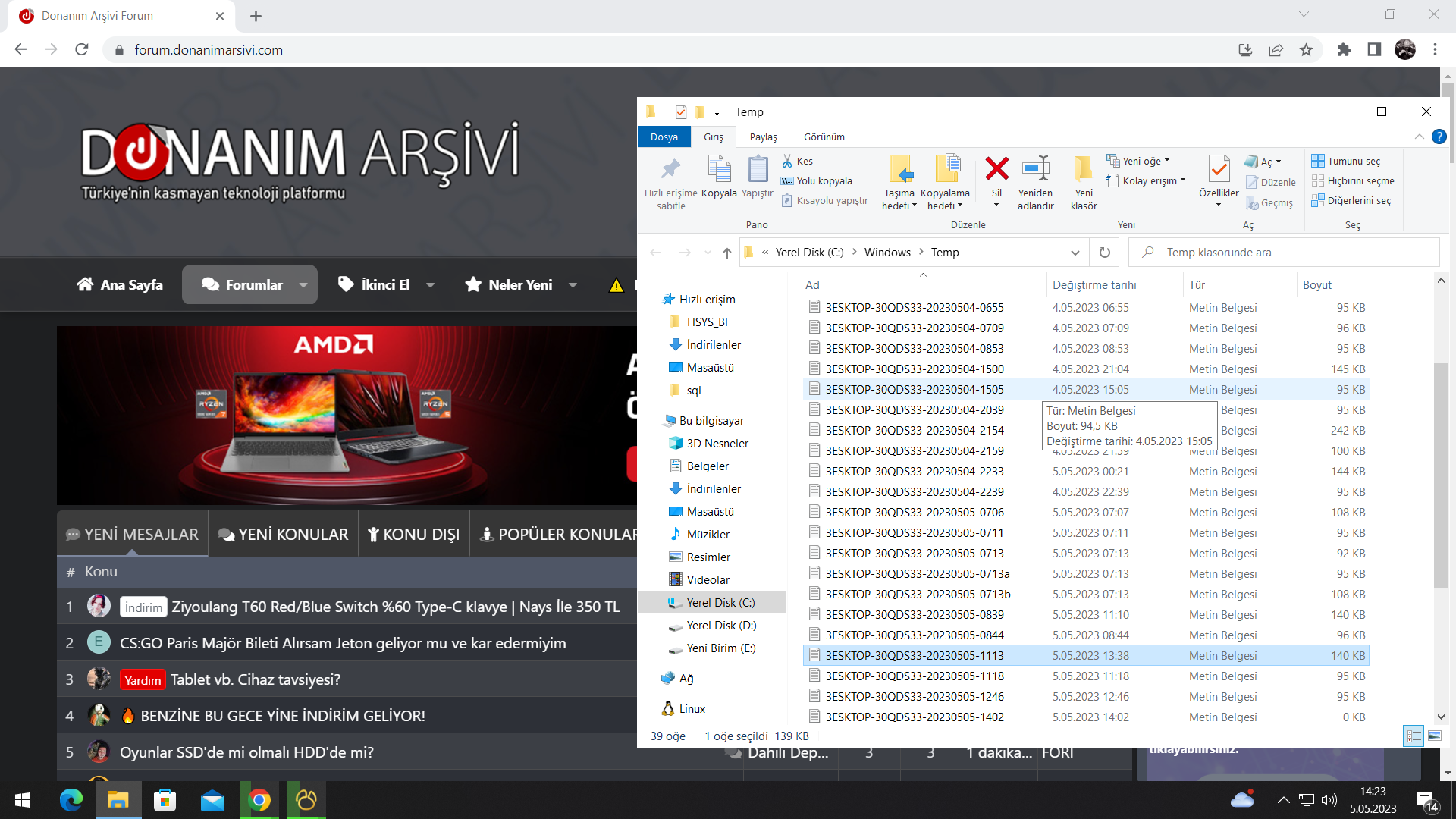Open Microsoft Store from the taskbar

(165, 800)
